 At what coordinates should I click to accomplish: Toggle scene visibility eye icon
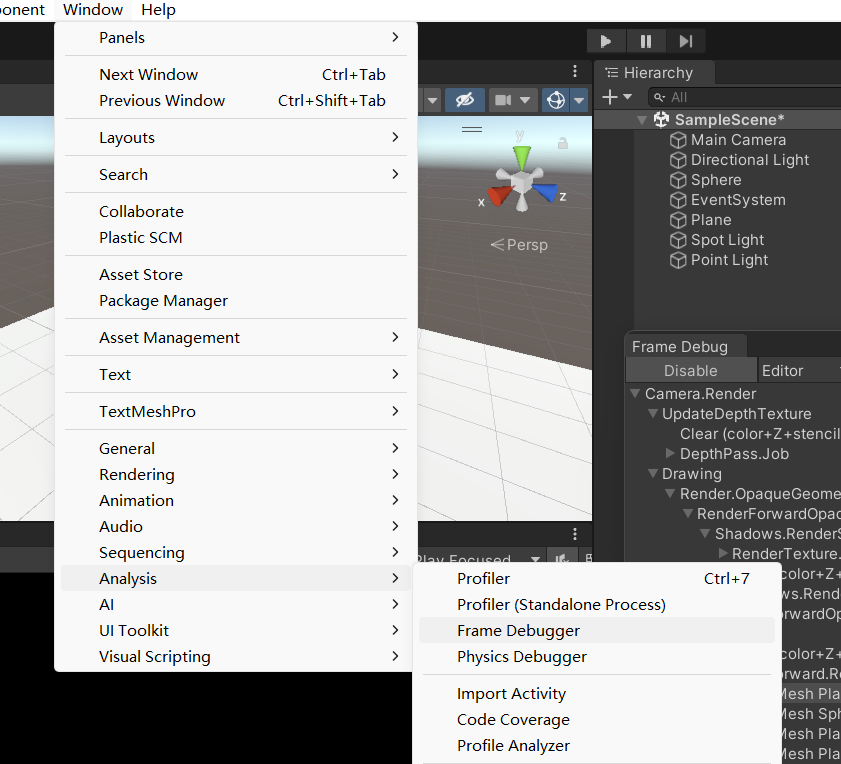pyautogui.click(x=464, y=100)
